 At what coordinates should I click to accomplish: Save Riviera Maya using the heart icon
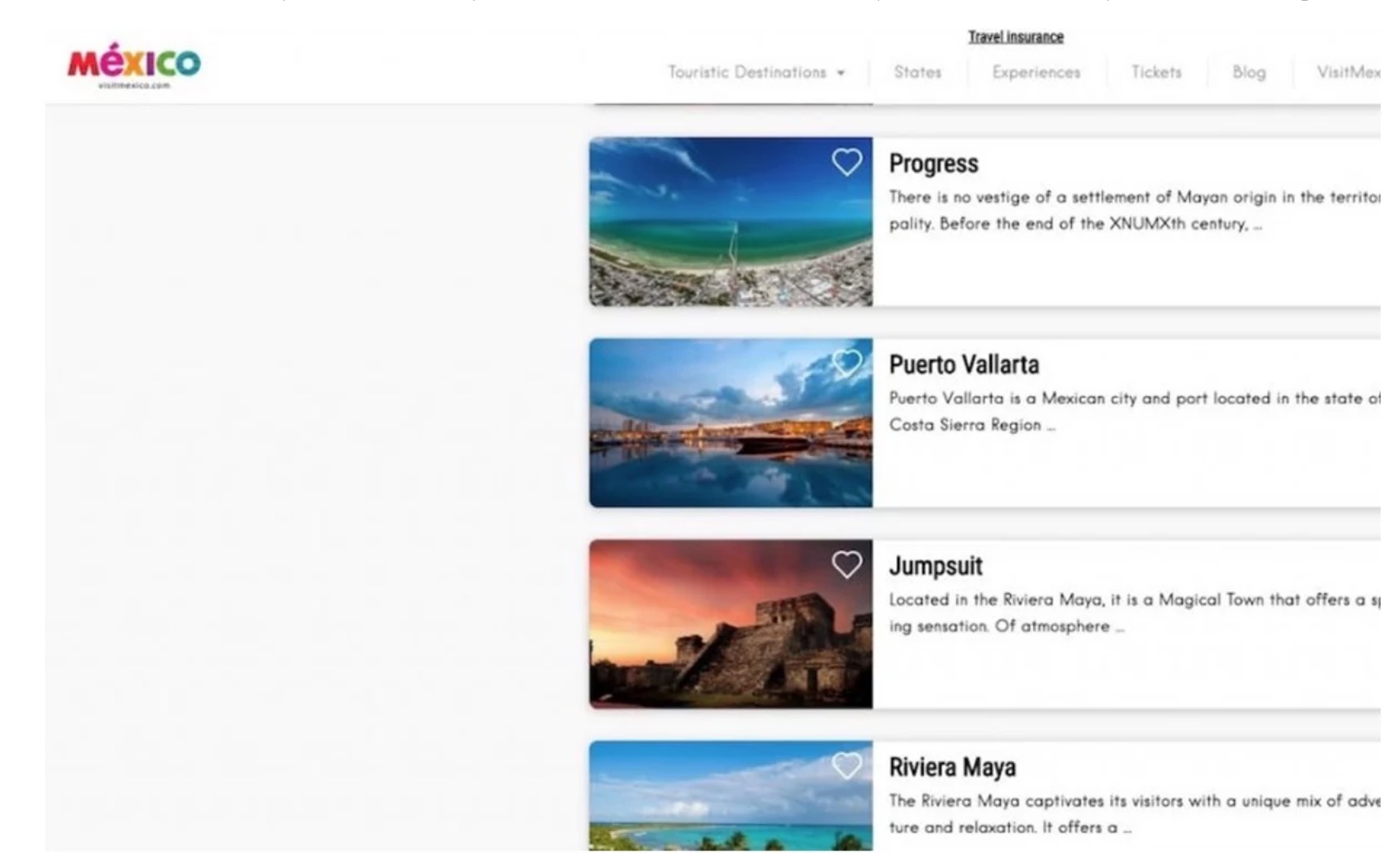pos(846,765)
